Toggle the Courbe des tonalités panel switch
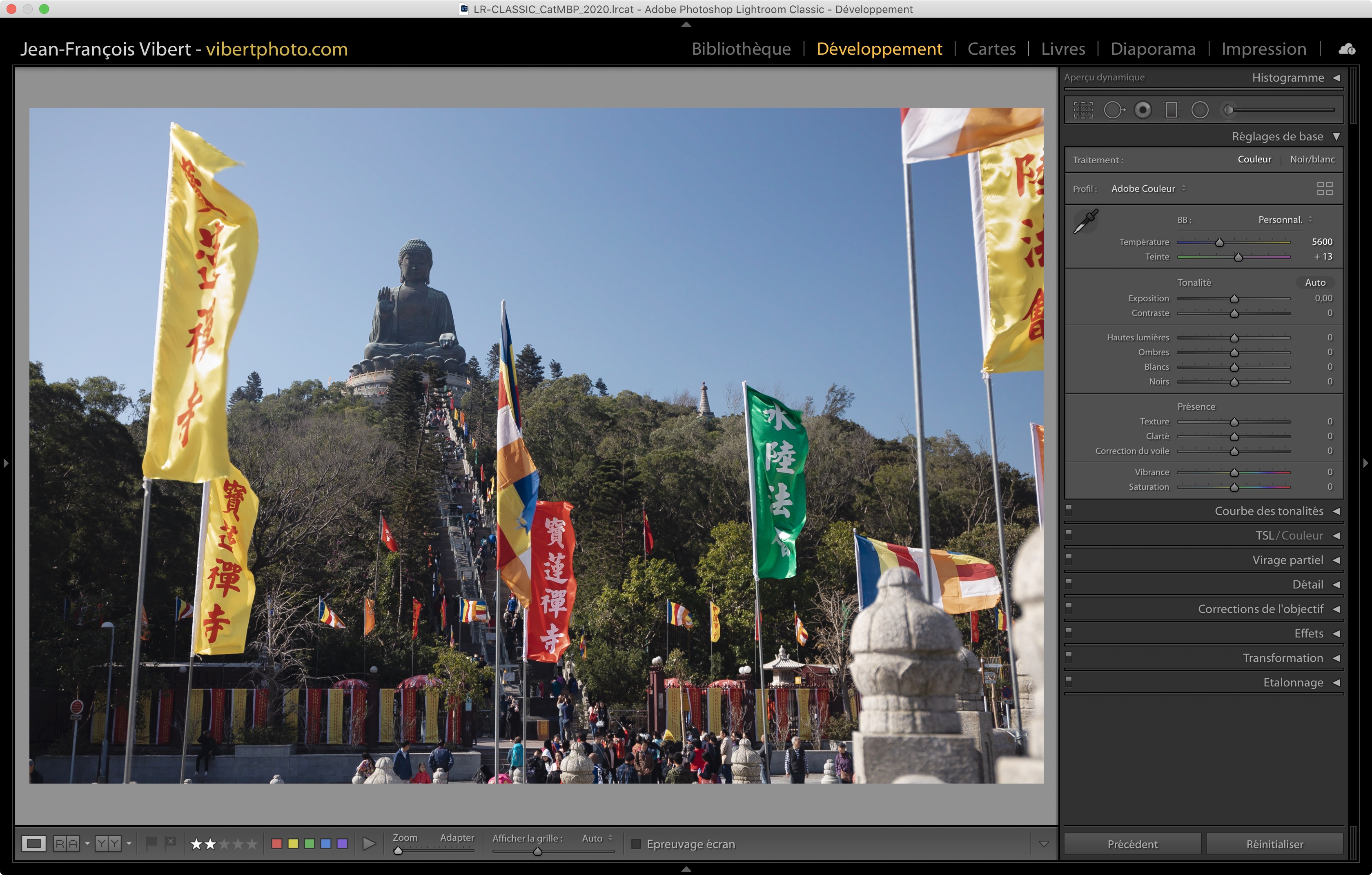Screen dimensions: 1372x875 [1069, 509]
